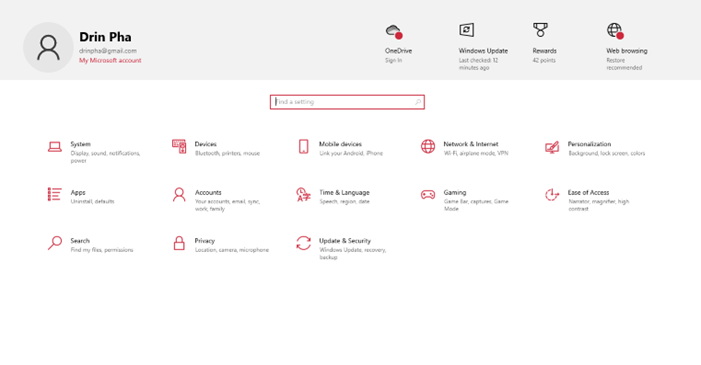
Task: Click the Rewards 42 points text
Action: [544, 60]
